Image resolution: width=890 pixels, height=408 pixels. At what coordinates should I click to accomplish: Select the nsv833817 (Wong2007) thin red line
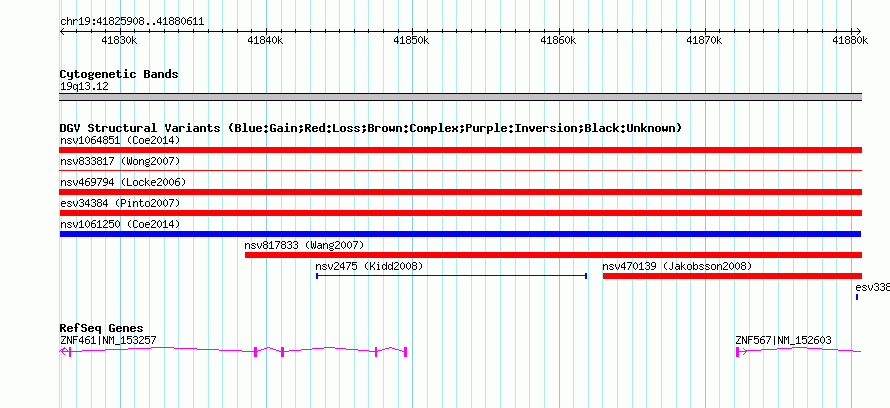(460, 170)
